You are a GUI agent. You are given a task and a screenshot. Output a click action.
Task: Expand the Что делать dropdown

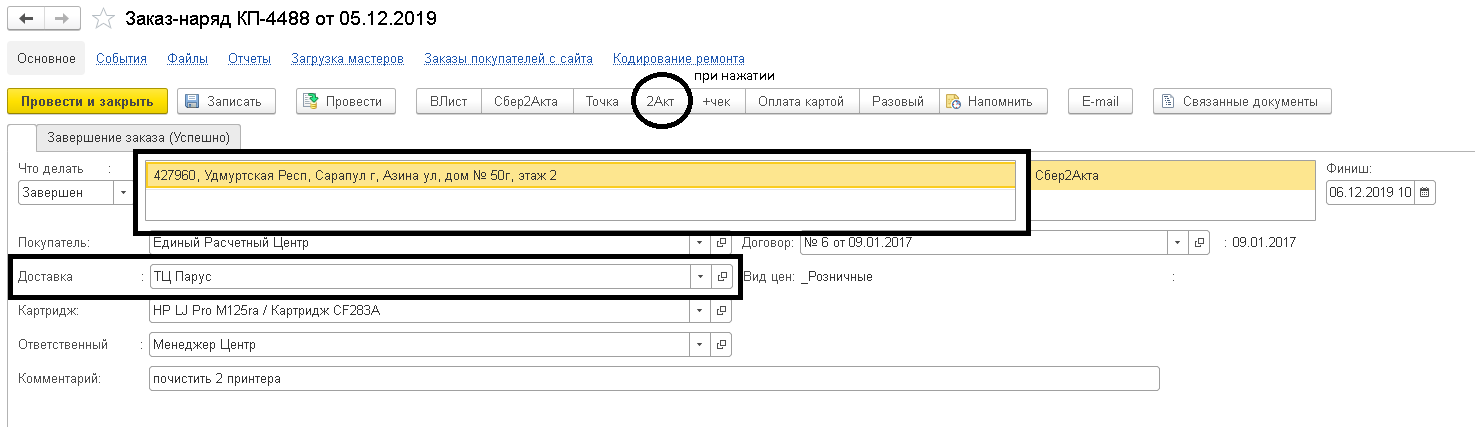pyautogui.click(x=124, y=193)
